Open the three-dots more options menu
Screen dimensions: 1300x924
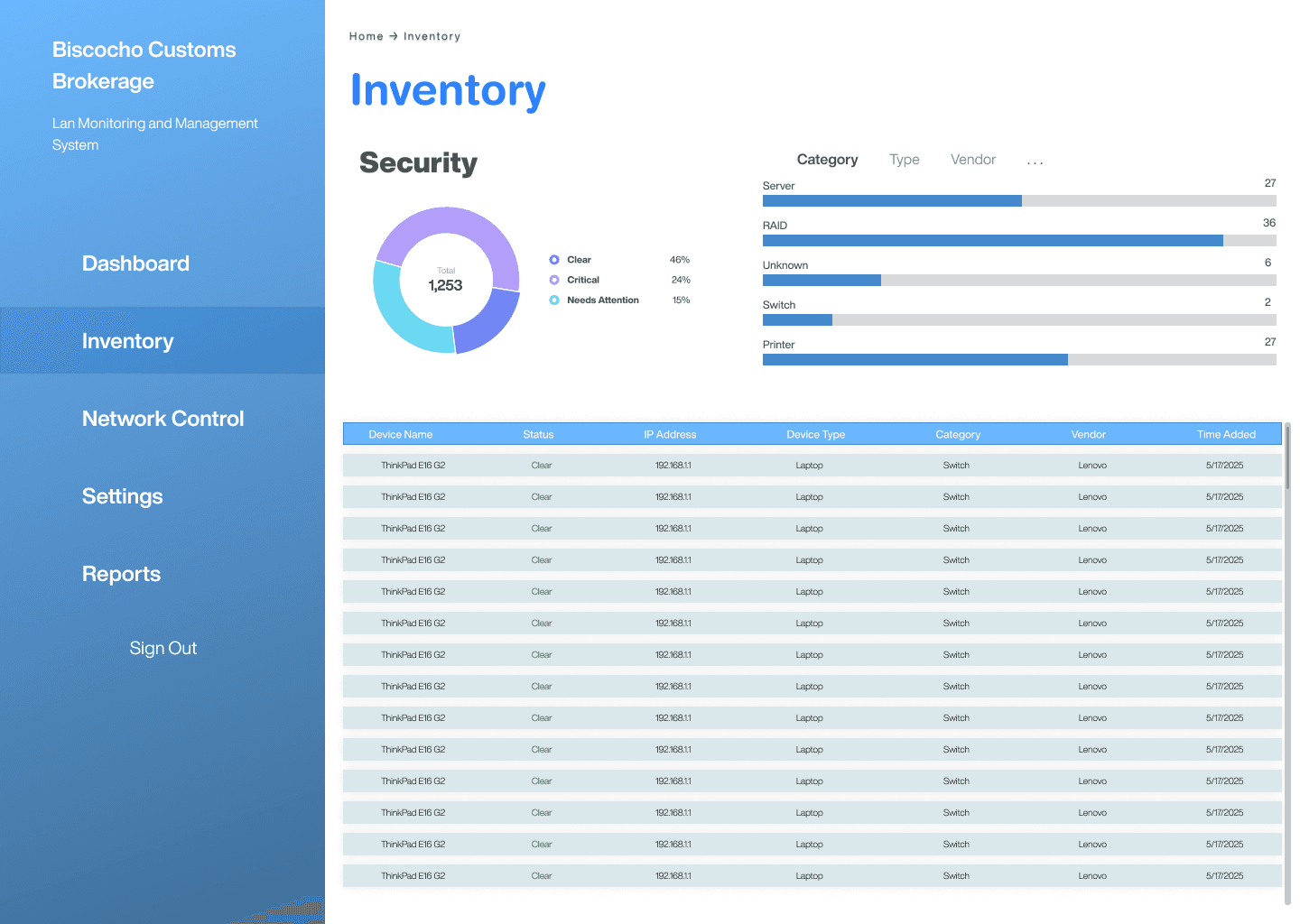[1035, 162]
